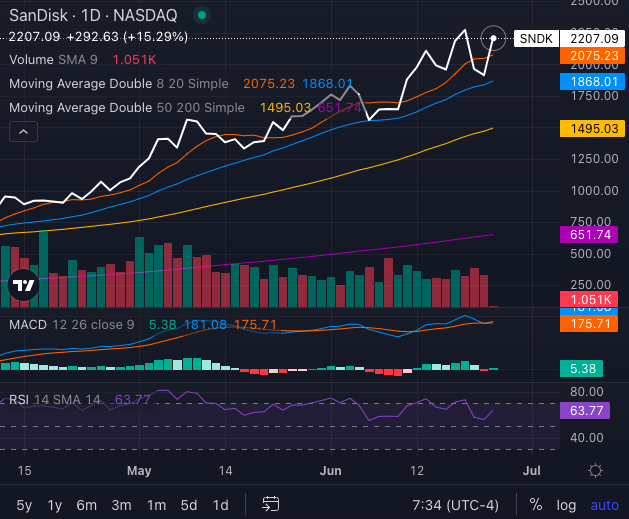Click the green market status dot
The image size is (629, 519).
pos(202,15)
